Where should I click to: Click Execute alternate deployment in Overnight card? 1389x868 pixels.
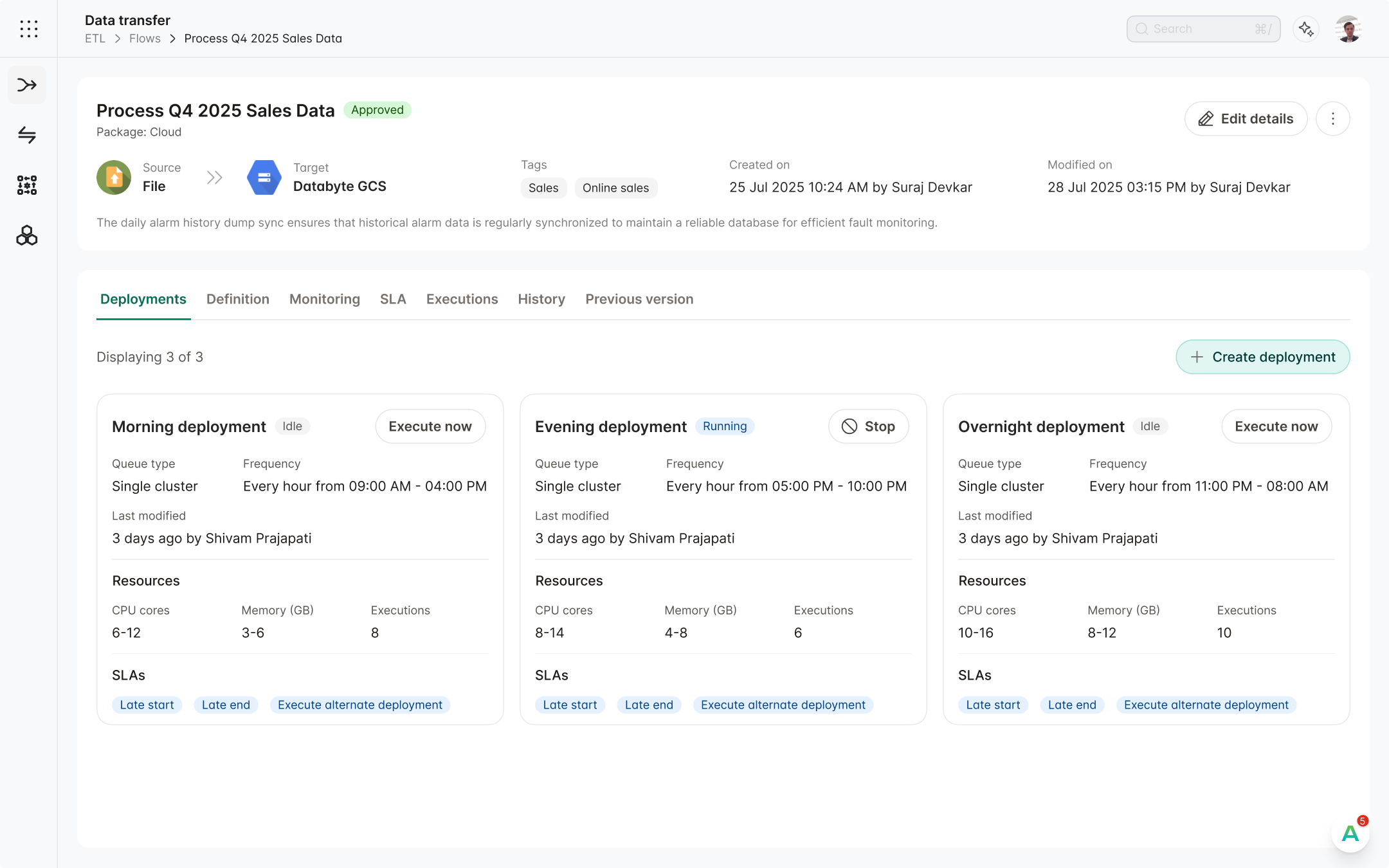(1206, 705)
